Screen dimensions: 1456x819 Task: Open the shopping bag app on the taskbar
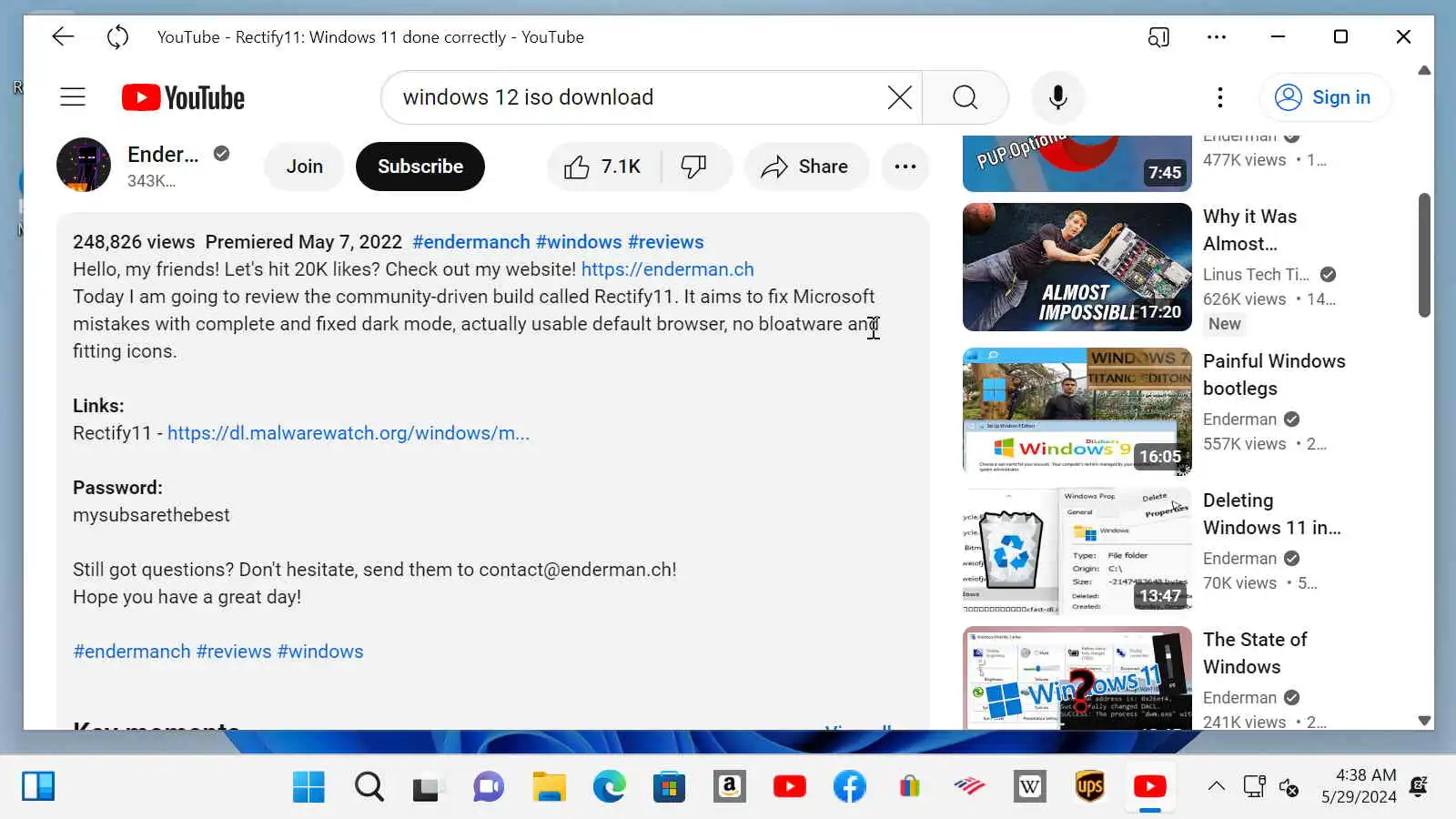pos(909,787)
